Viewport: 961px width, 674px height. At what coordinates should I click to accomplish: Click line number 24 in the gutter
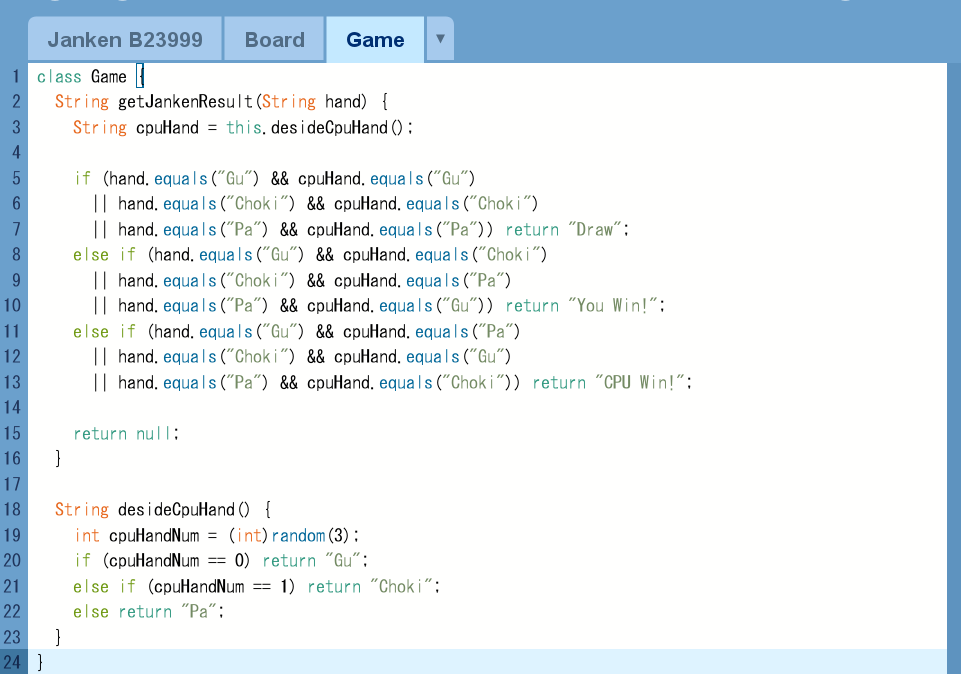pos(12,662)
